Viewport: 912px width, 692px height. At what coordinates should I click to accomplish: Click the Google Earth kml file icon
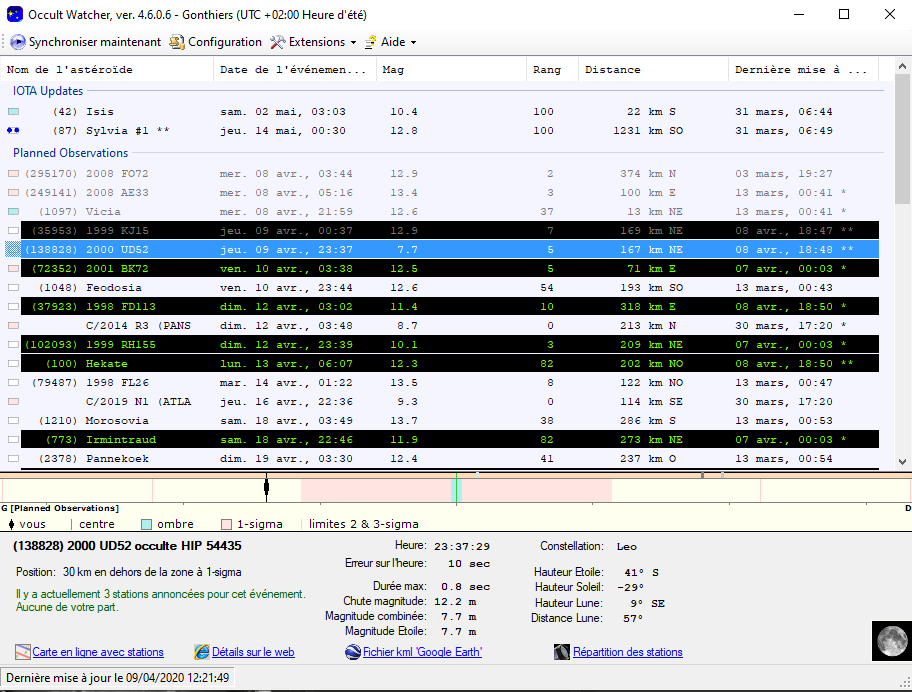[x=352, y=652]
